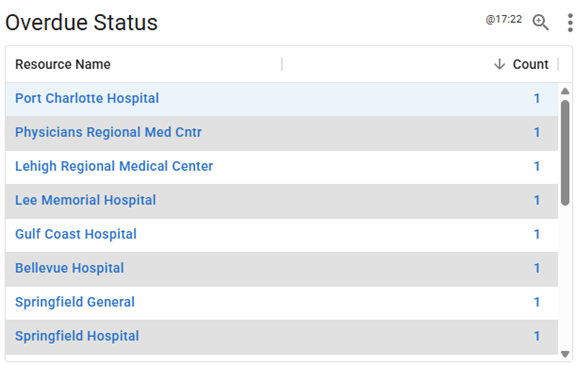Select Lehigh Regional Medical Center
576x366 pixels.
114,166
